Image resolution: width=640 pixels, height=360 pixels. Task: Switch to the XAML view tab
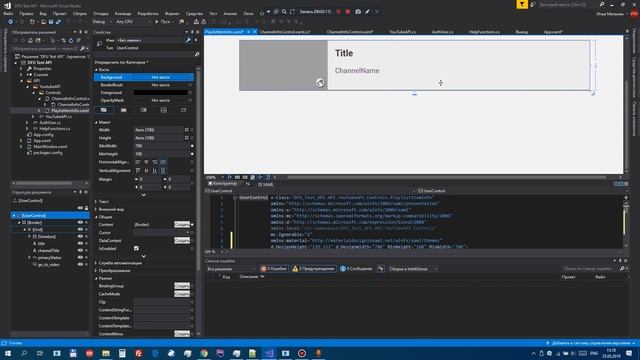pos(266,184)
